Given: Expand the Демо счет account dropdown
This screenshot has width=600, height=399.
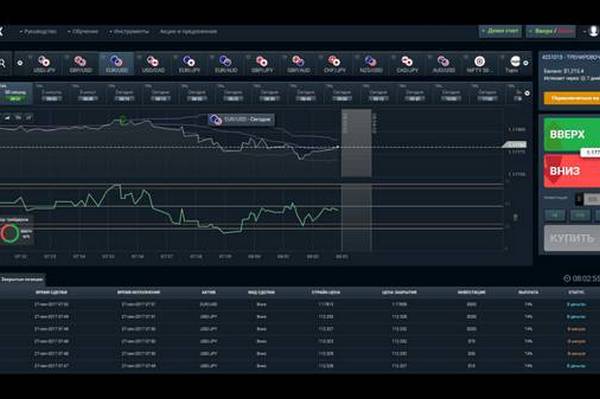Looking at the screenshot, I should [500, 31].
